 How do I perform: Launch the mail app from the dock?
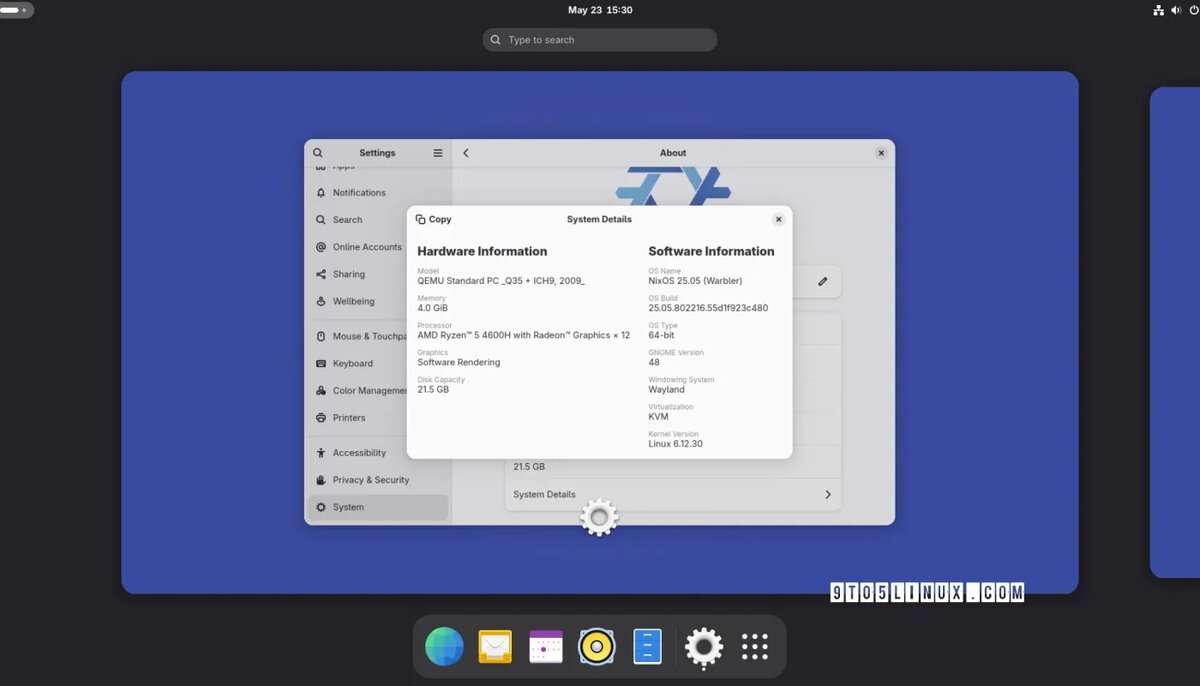pyautogui.click(x=495, y=646)
